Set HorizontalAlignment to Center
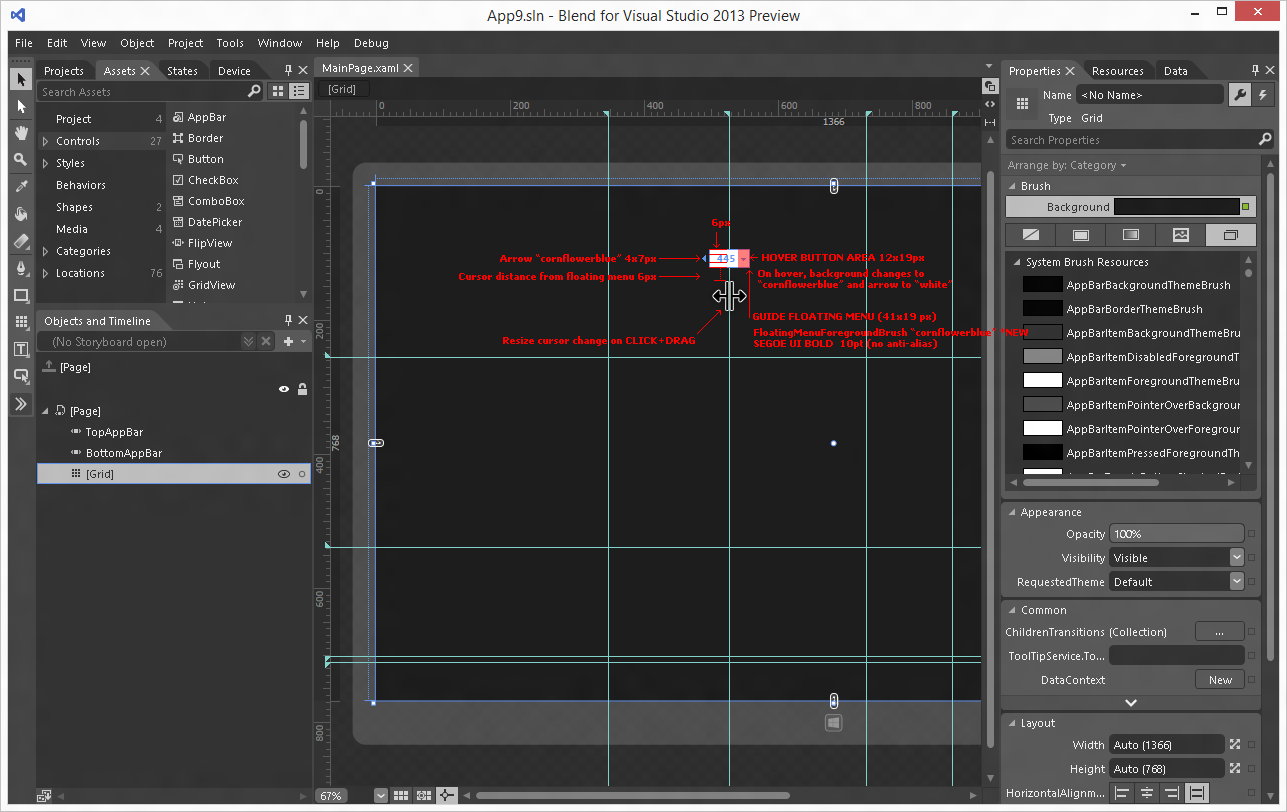 click(1147, 793)
